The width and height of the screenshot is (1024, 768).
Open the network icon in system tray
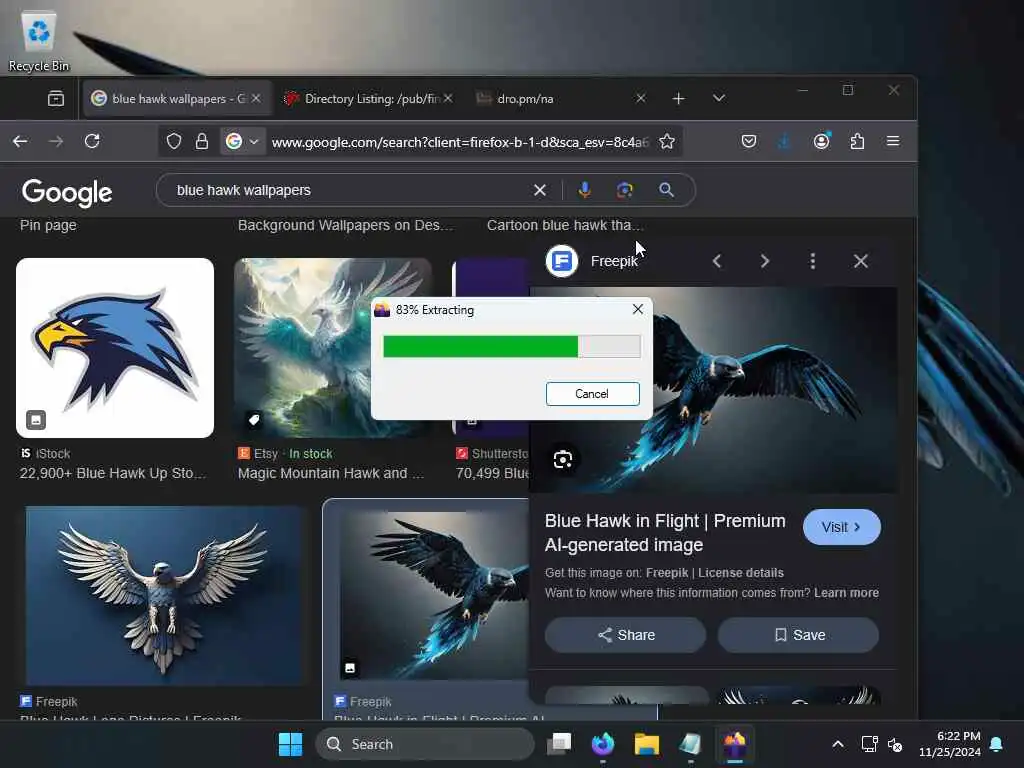point(869,744)
